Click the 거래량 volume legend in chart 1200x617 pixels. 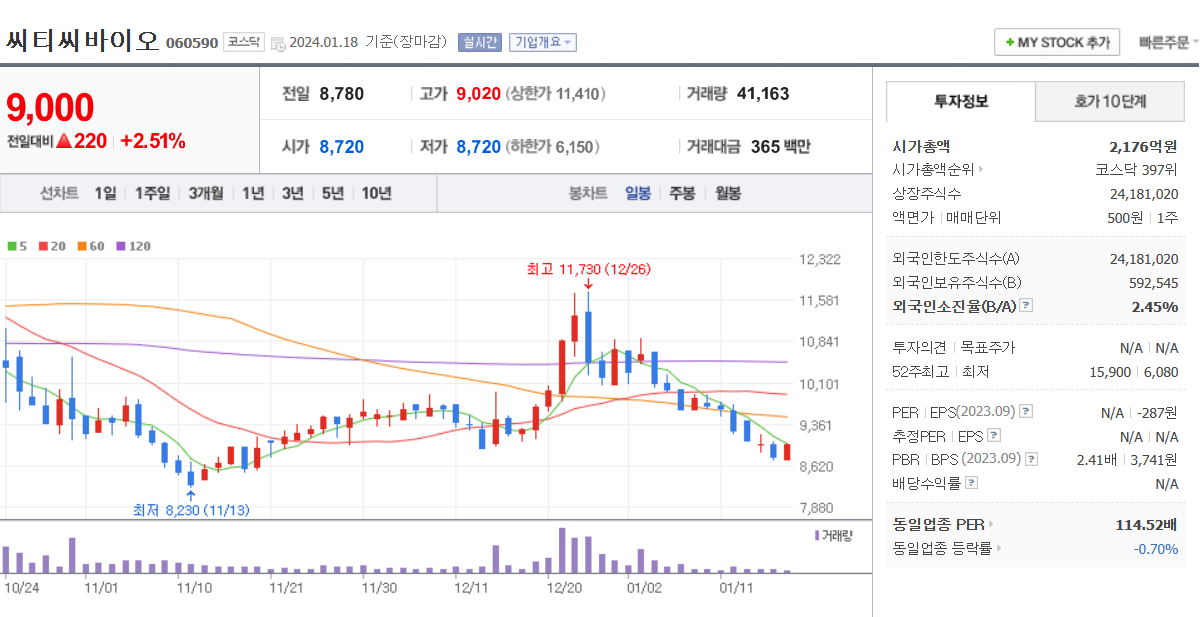pyautogui.click(x=834, y=536)
